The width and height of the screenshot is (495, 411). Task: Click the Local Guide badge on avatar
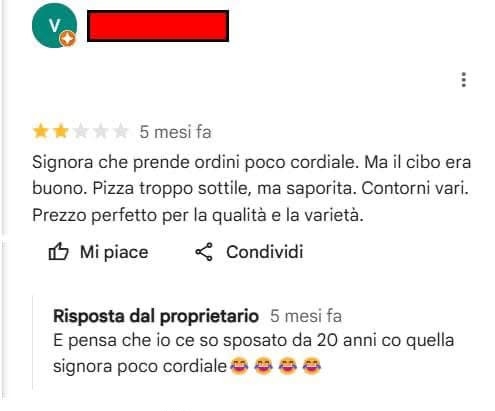click(68, 39)
